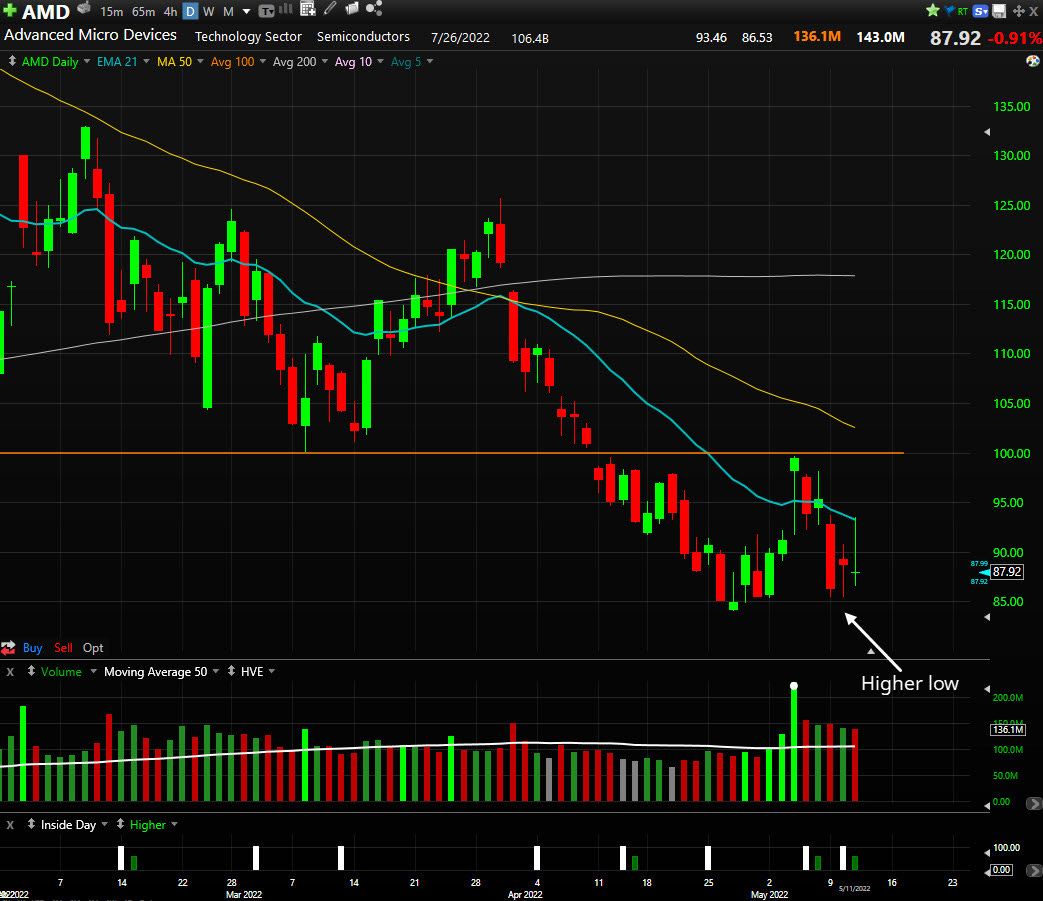Click the share chart icon
Viewport: 1043px width, 901px height.
tap(374, 9)
